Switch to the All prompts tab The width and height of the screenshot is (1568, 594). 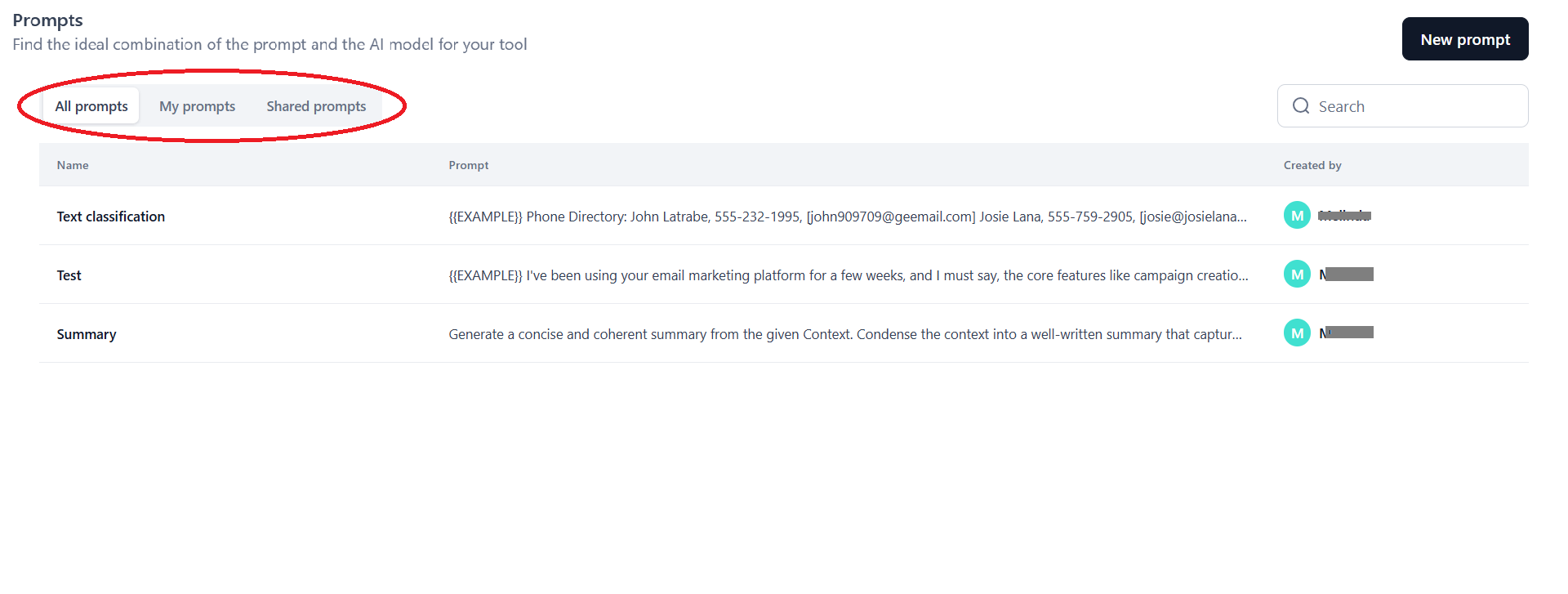91,106
